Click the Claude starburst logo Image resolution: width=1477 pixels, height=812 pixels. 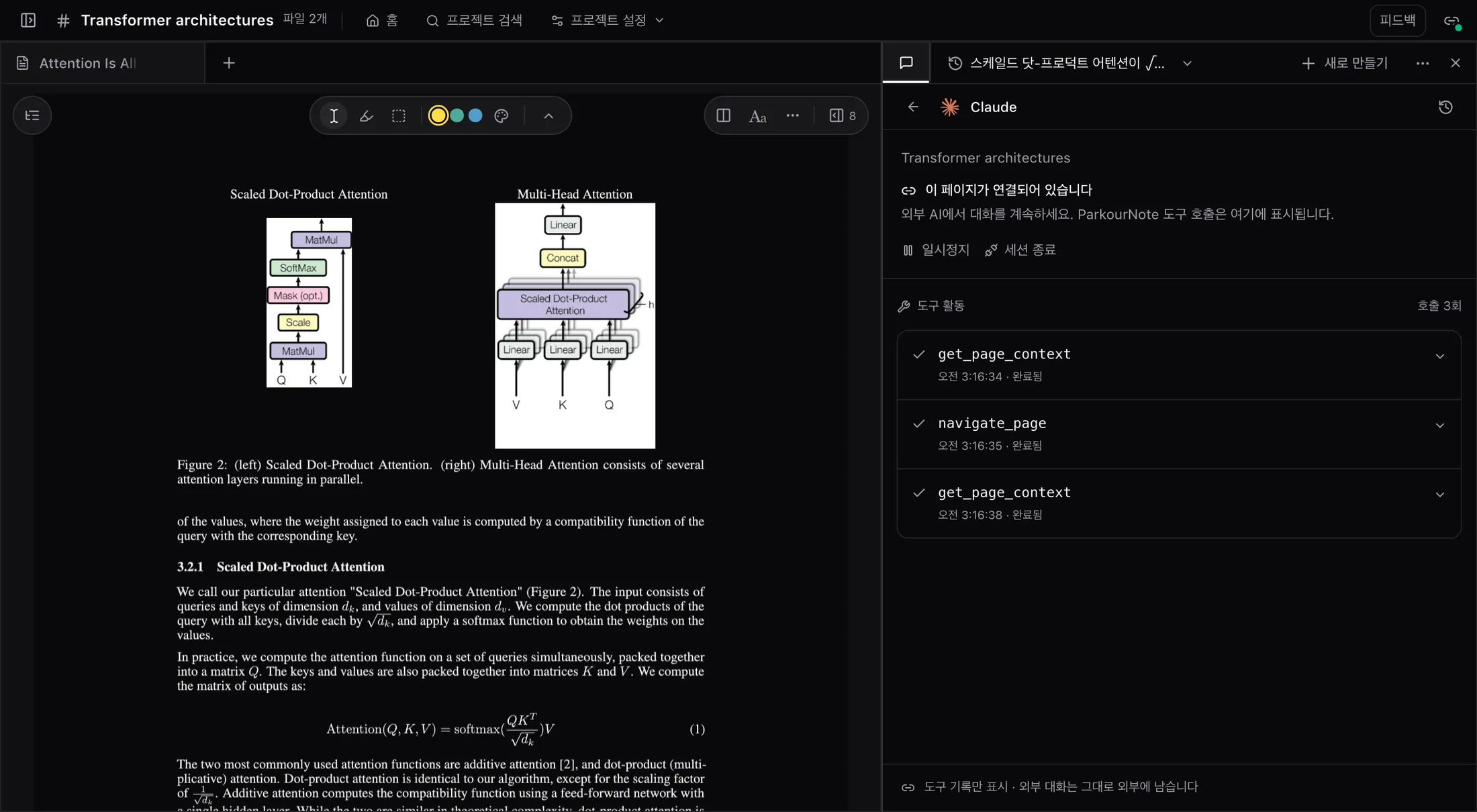click(949, 107)
